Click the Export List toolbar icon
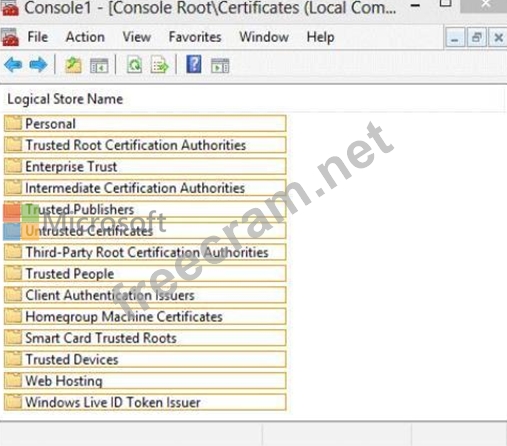507x446 pixels. click(x=160, y=65)
